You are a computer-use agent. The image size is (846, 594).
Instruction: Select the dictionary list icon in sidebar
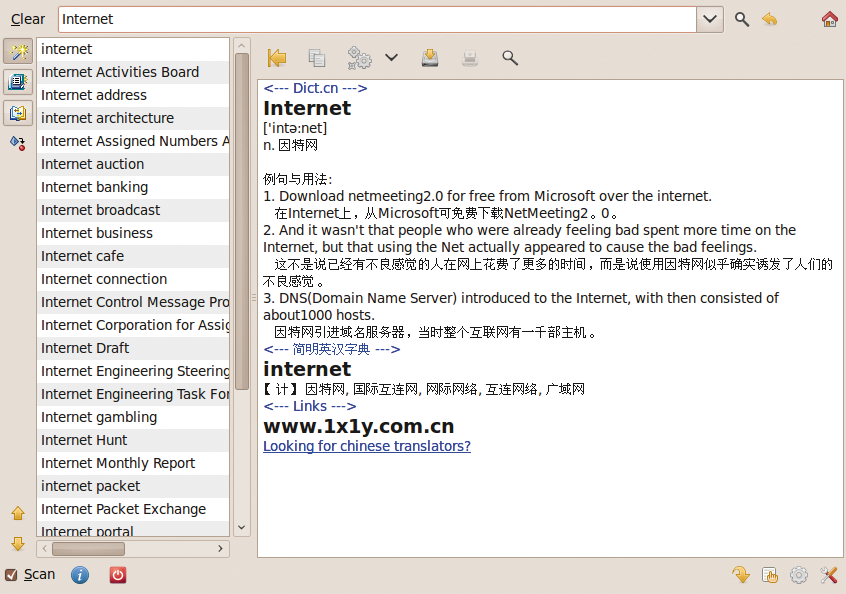pos(18,82)
